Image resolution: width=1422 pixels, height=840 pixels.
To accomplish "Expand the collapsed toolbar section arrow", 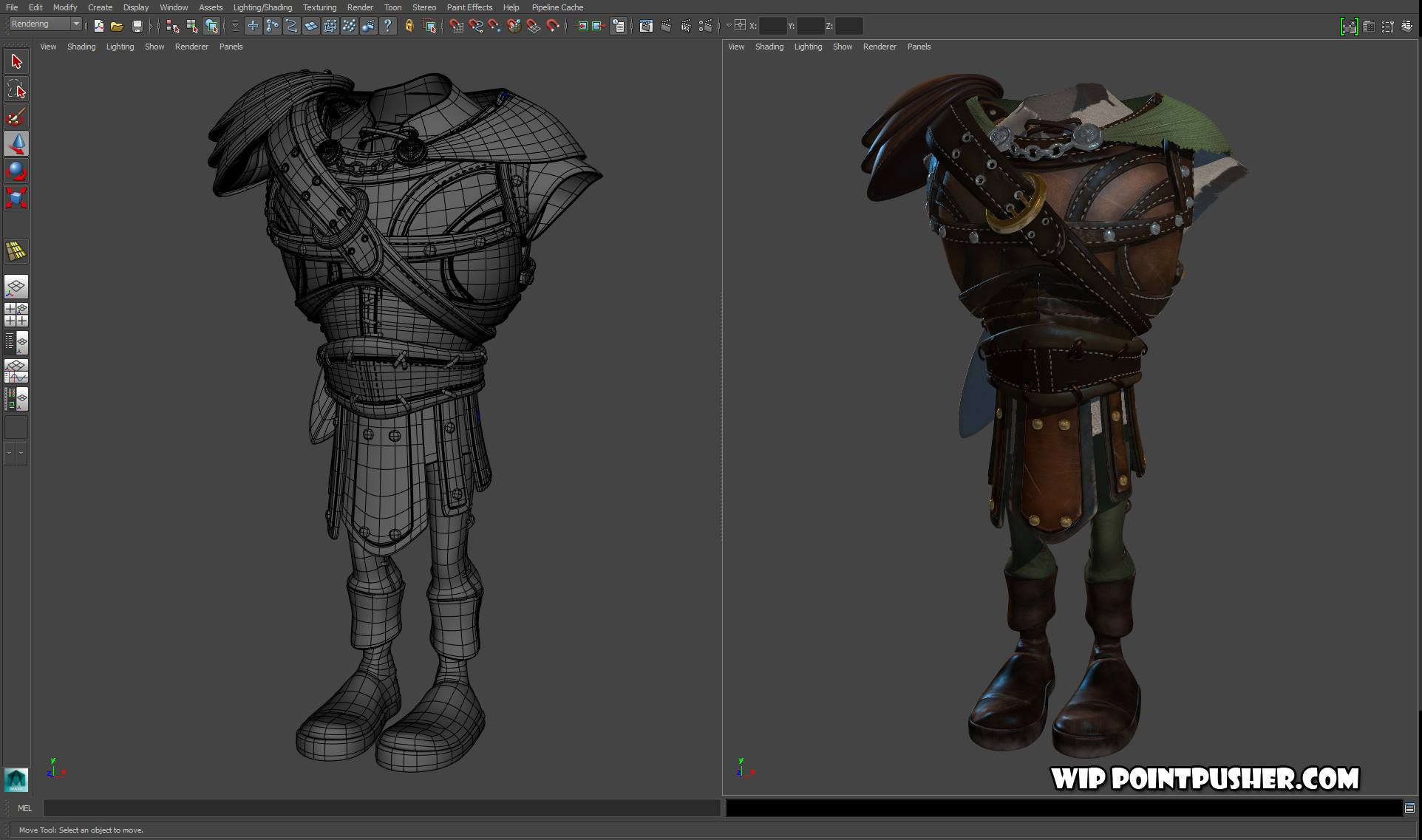I will click(x=152, y=26).
